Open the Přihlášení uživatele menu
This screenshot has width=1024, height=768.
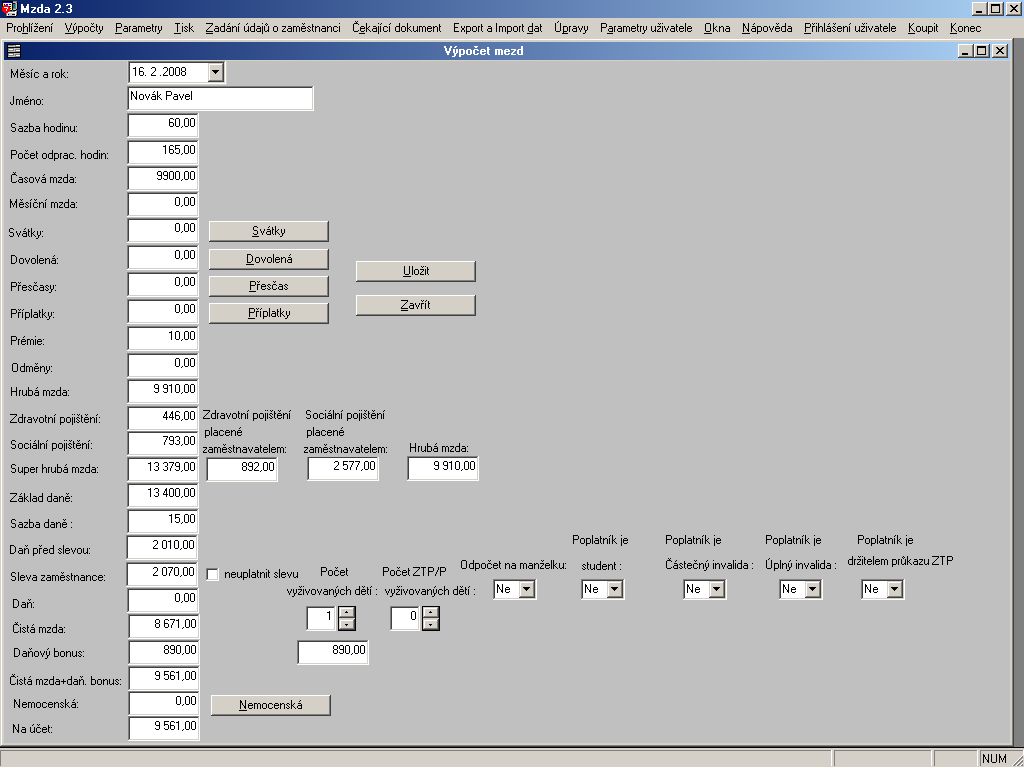click(850, 28)
